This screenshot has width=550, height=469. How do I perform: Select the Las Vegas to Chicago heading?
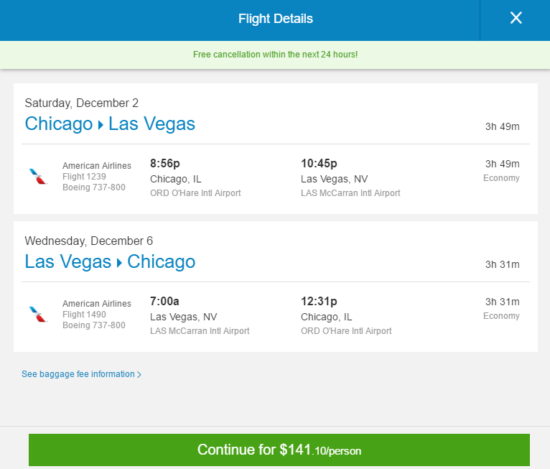tap(110, 262)
